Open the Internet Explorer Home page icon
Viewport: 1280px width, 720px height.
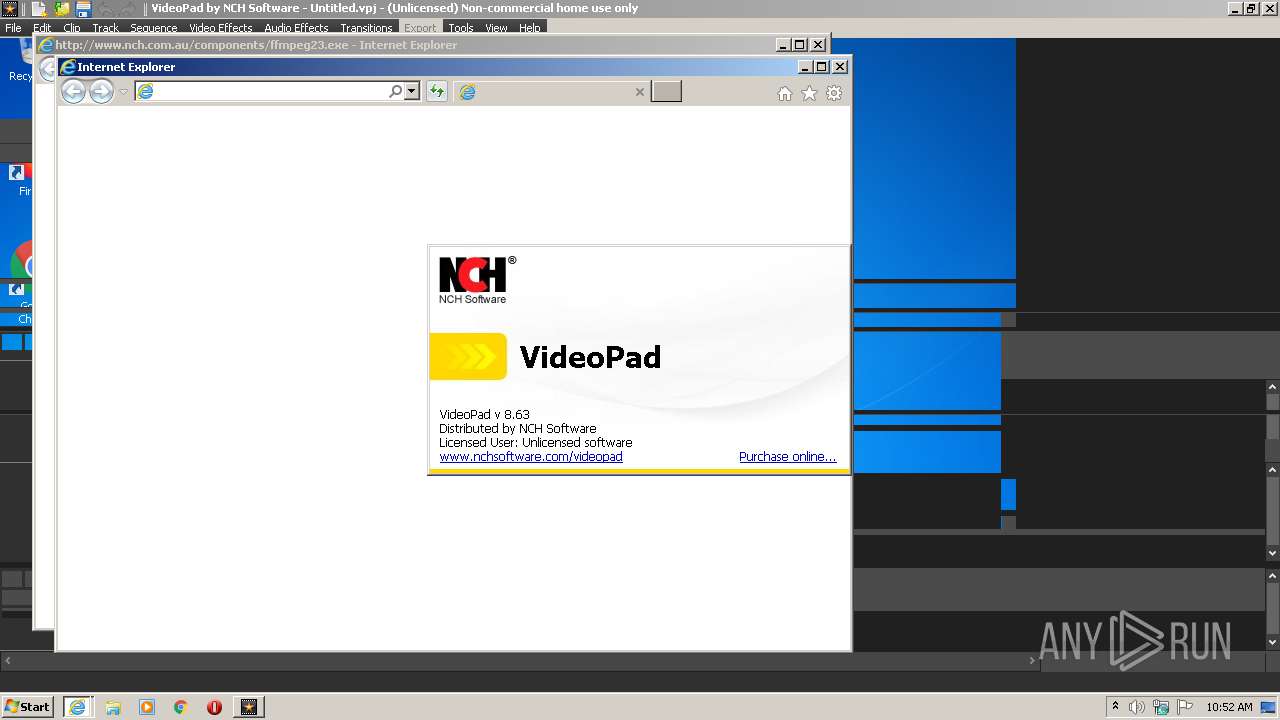point(785,93)
